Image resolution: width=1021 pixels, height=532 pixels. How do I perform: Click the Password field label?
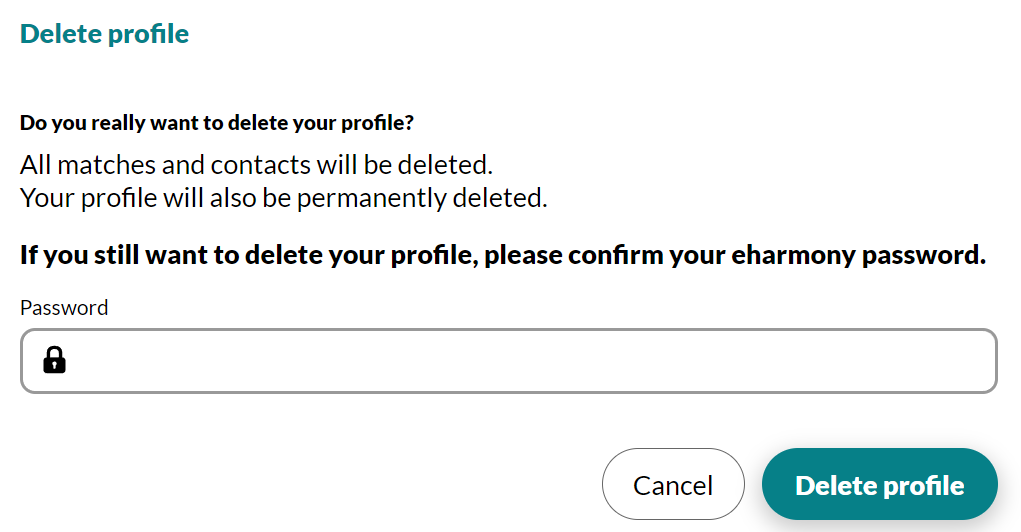point(64,307)
